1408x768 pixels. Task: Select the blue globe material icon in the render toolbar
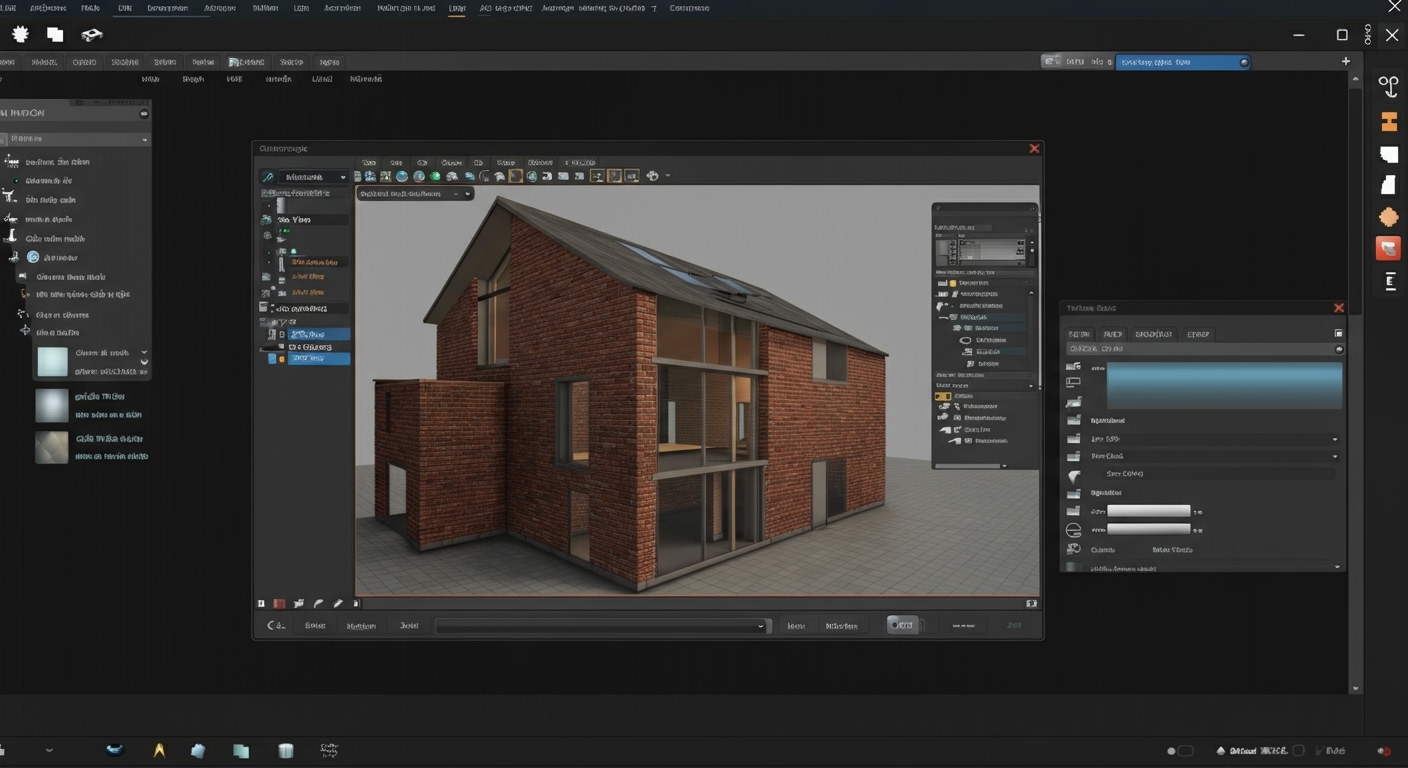point(401,176)
